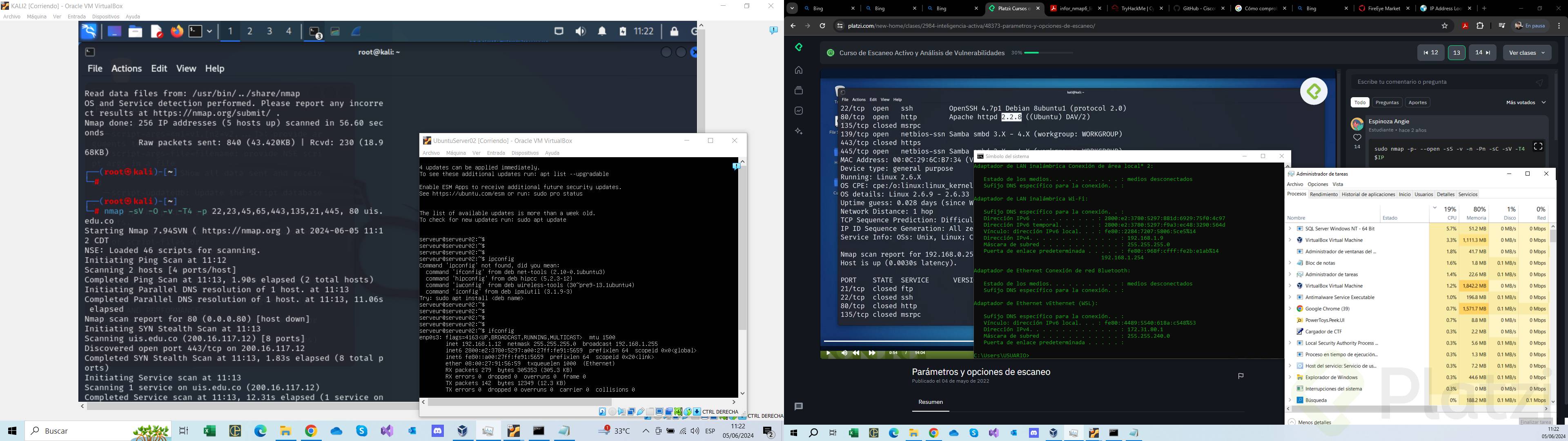The width and height of the screenshot is (1568, 441).
Task: Like Espinoza Angie's comment with heart
Action: (x=1357, y=138)
